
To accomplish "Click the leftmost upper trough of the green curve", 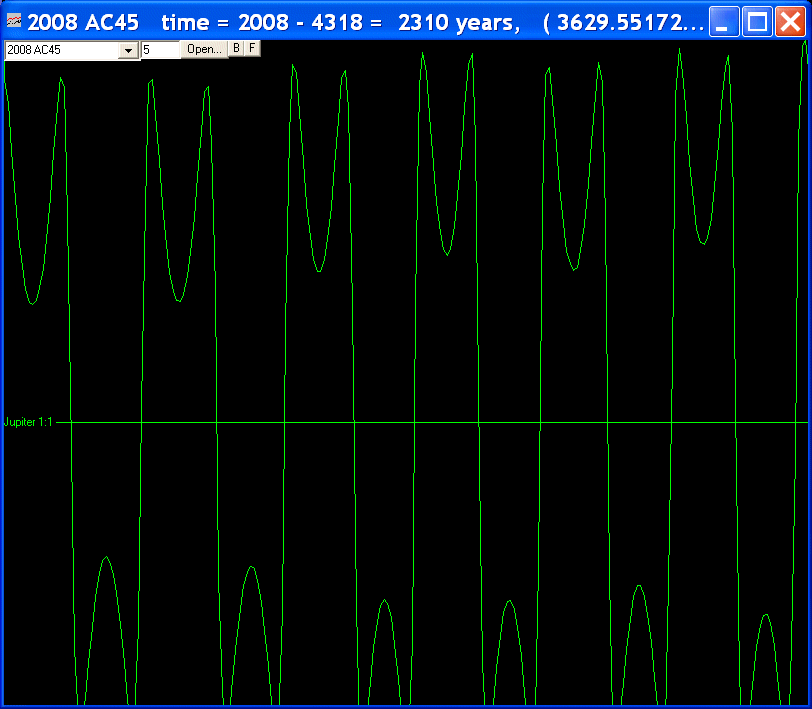I will (33, 303).
